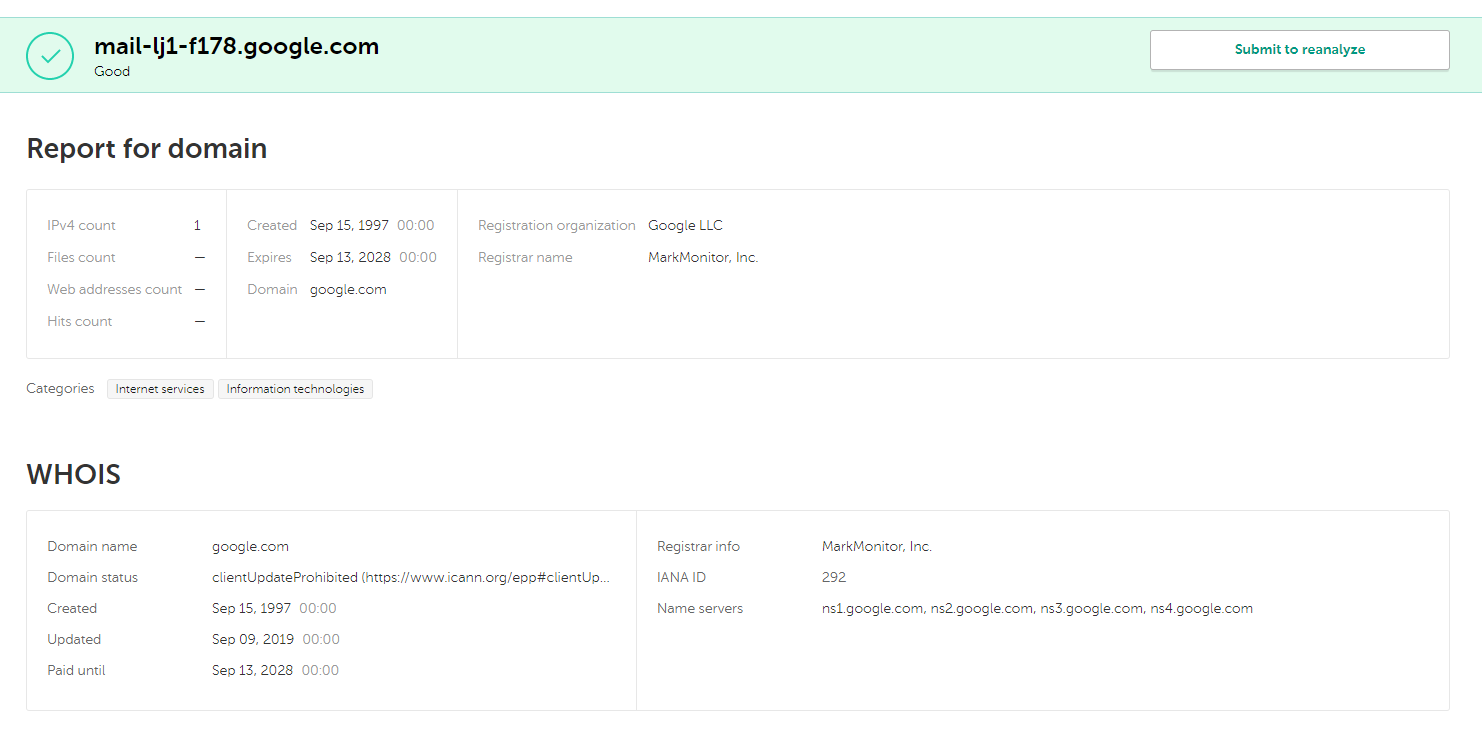Screen dimensions: 1482x735
Task: Select the Internet services category tag
Action: point(160,389)
